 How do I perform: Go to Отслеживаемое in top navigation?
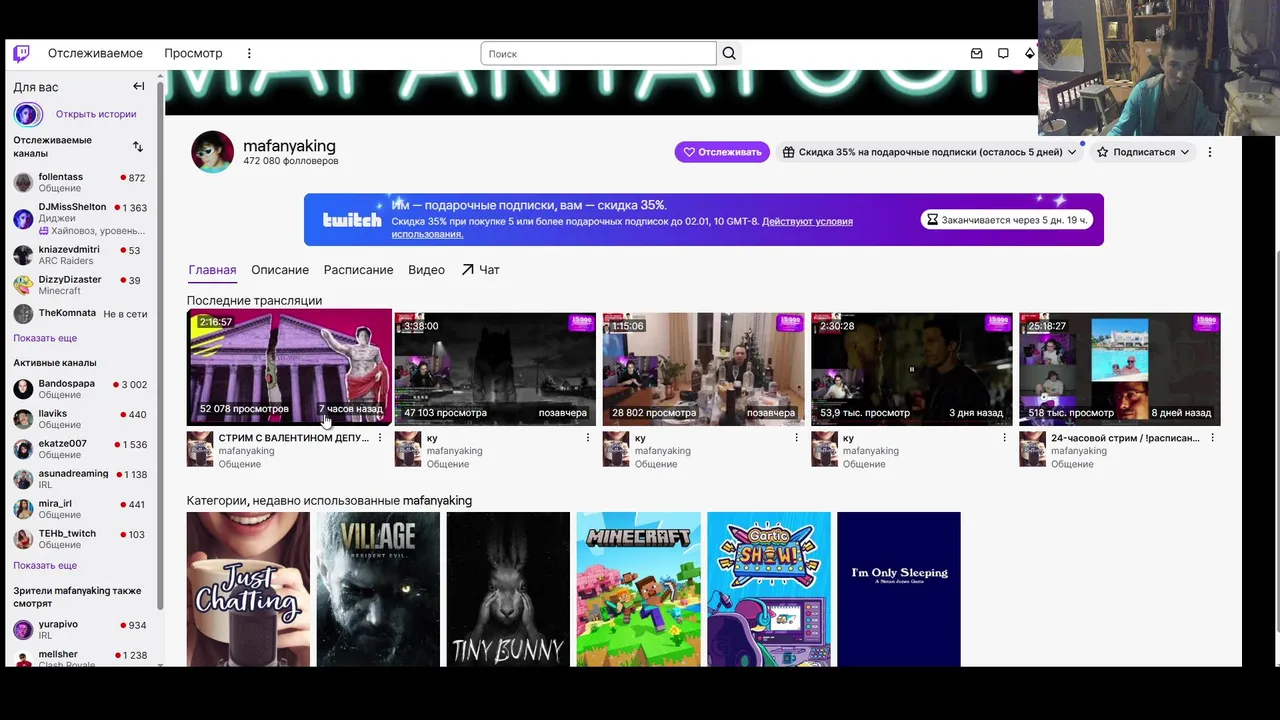click(x=95, y=53)
